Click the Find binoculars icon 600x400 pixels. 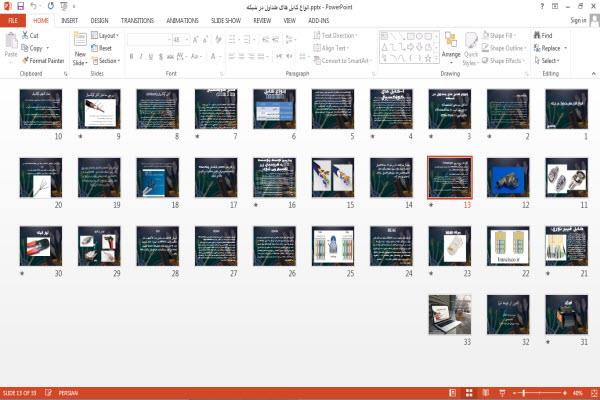coord(537,35)
